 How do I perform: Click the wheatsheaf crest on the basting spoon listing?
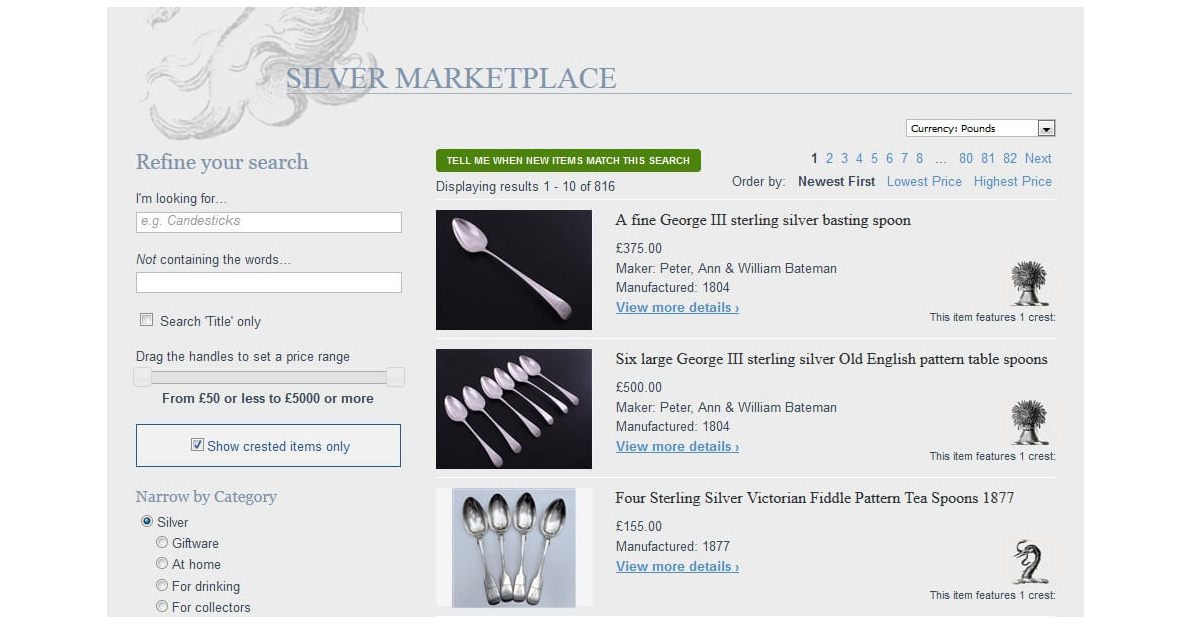[1028, 284]
